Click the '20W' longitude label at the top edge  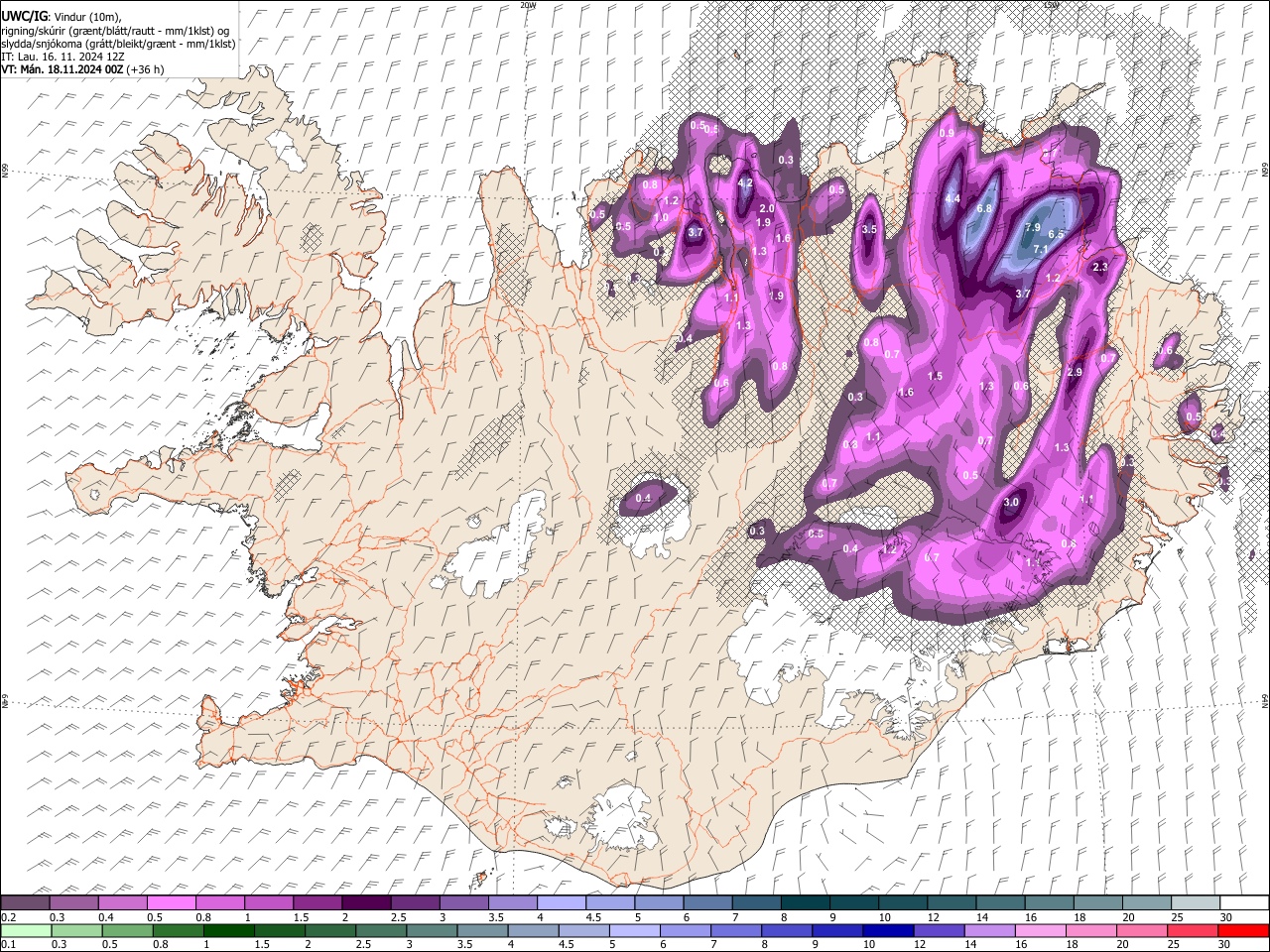tap(528, 5)
